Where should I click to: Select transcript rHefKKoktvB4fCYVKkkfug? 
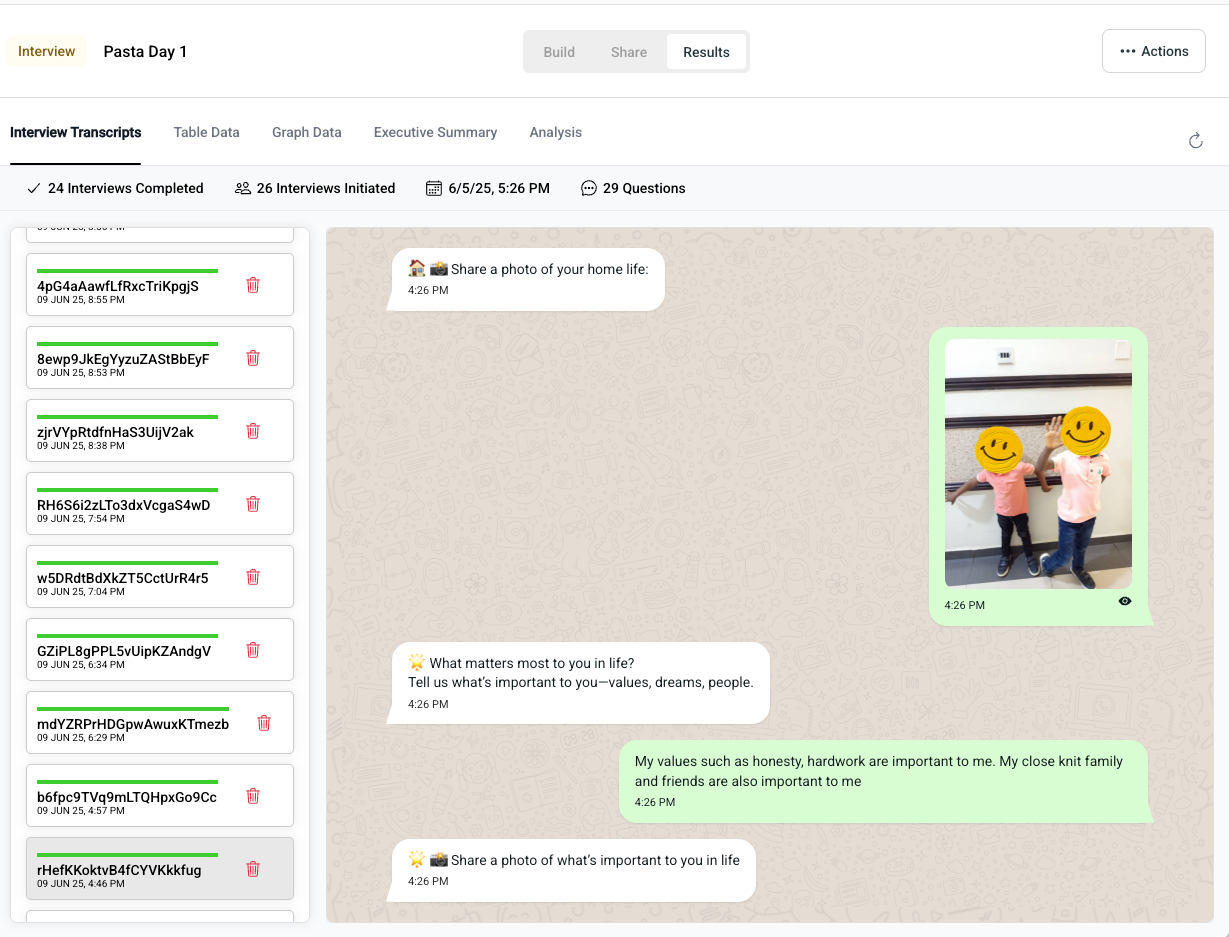pos(160,869)
